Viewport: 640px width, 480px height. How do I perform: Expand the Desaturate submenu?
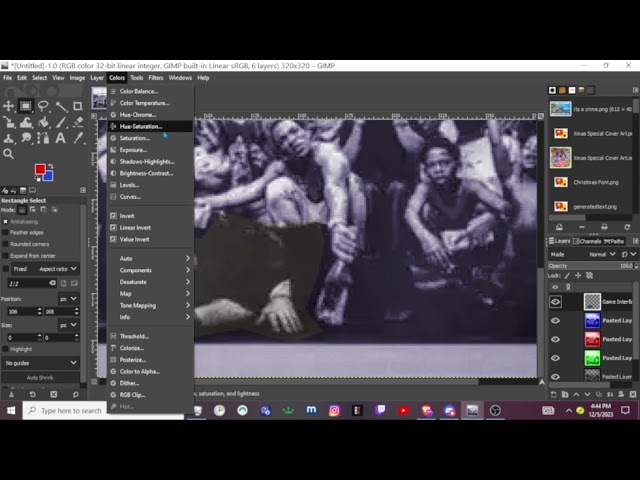150,282
